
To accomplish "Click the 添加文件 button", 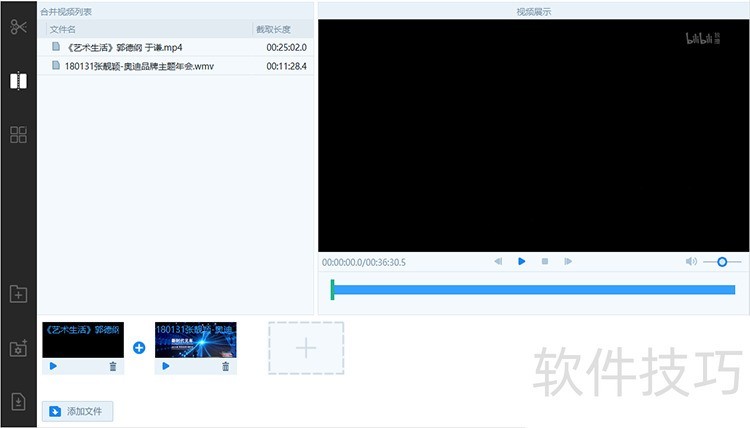I will (77, 411).
